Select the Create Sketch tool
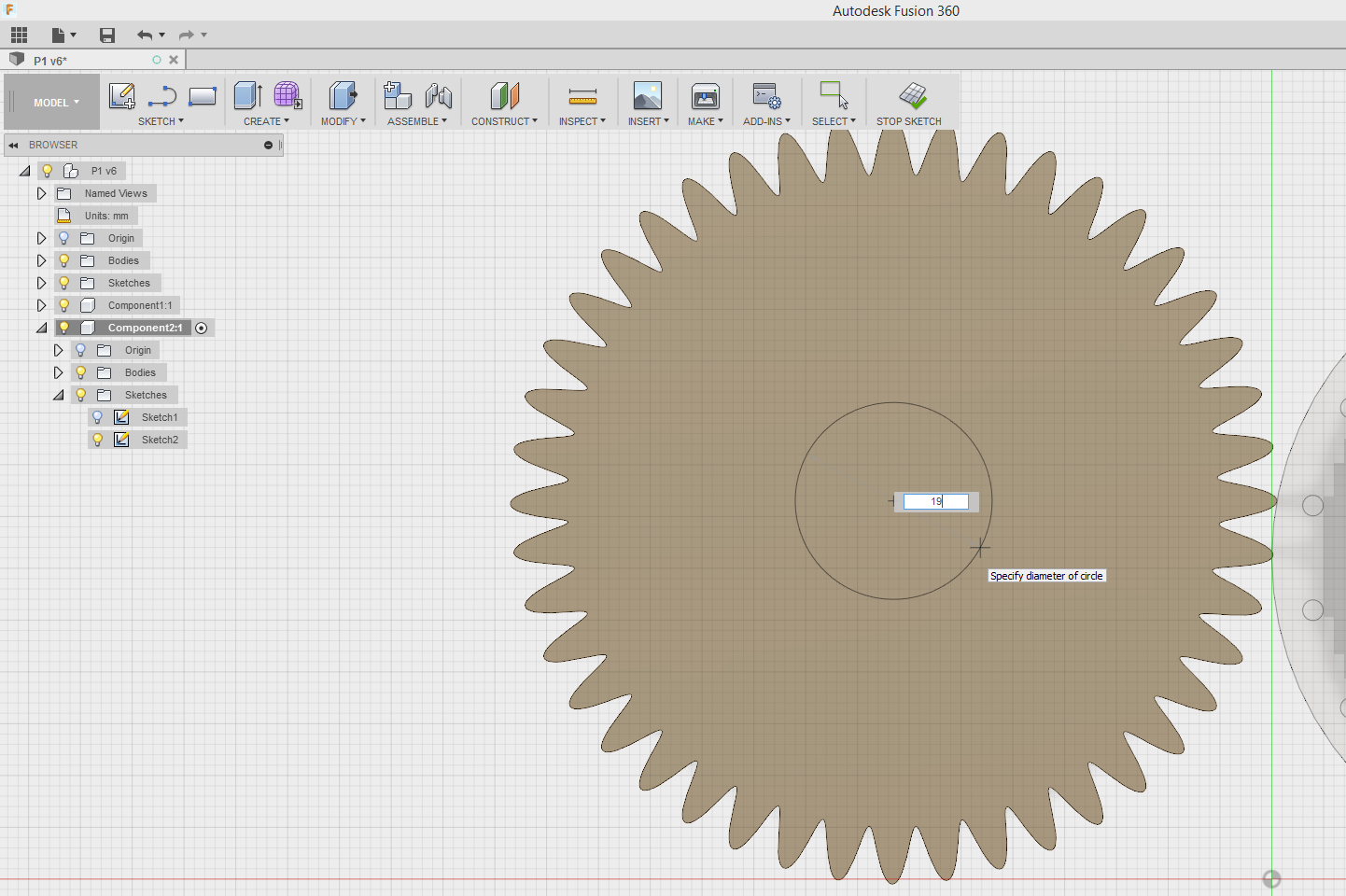1346x896 pixels. pyautogui.click(x=122, y=96)
